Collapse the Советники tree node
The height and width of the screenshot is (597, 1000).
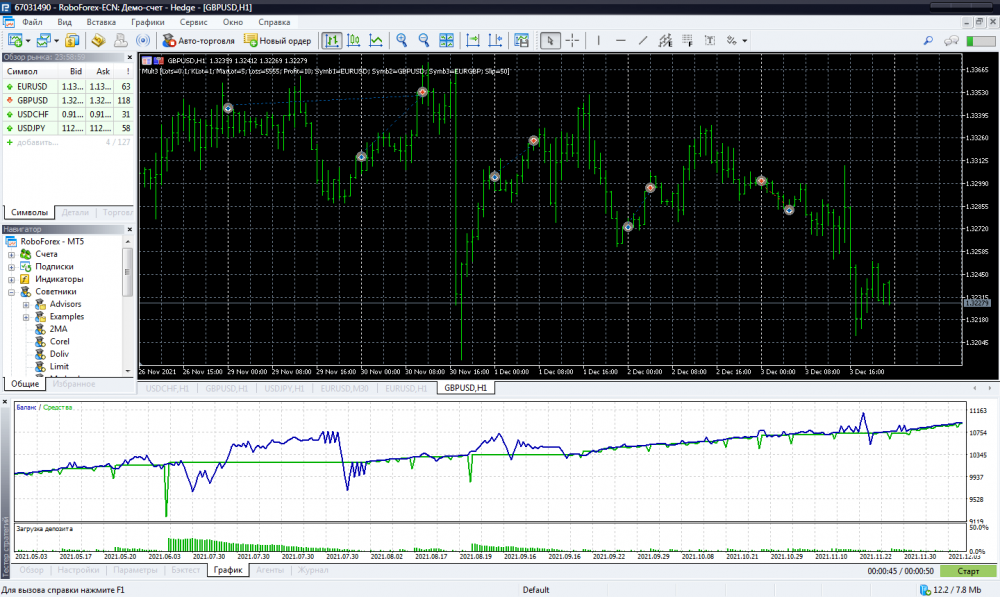click(x=11, y=292)
